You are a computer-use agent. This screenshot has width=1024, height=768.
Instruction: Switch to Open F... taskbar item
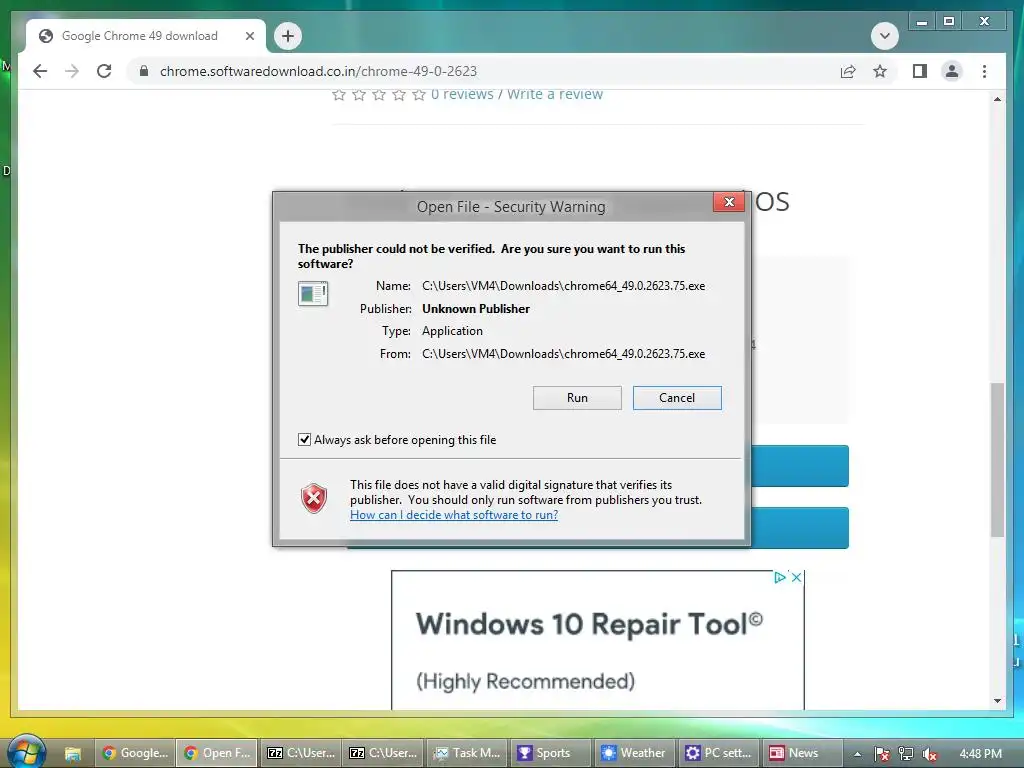pyautogui.click(x=217, y=753)
